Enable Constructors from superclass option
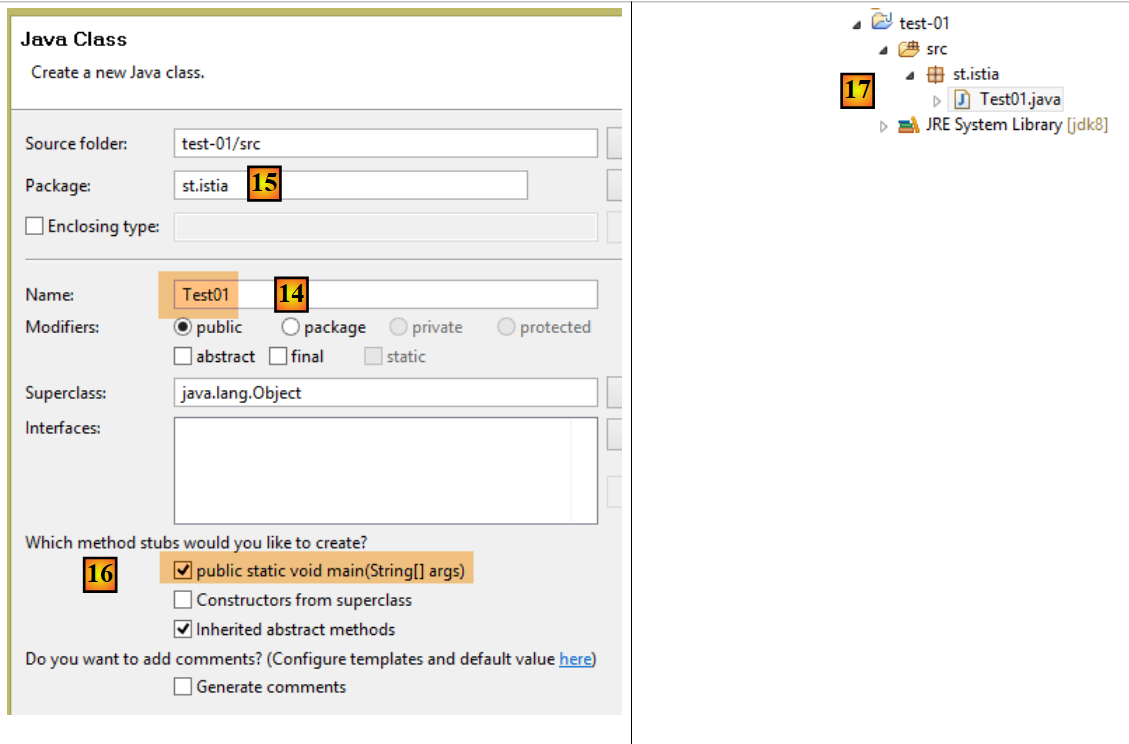1129x744 pixels. click(183, 600)
